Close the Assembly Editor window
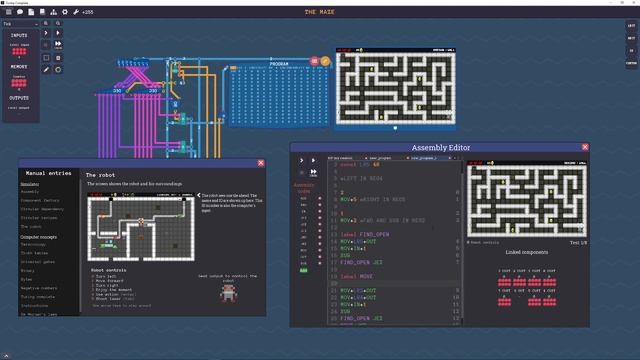Screen dimensions: 640x360 pyautogui.click(x=585, y=147)
